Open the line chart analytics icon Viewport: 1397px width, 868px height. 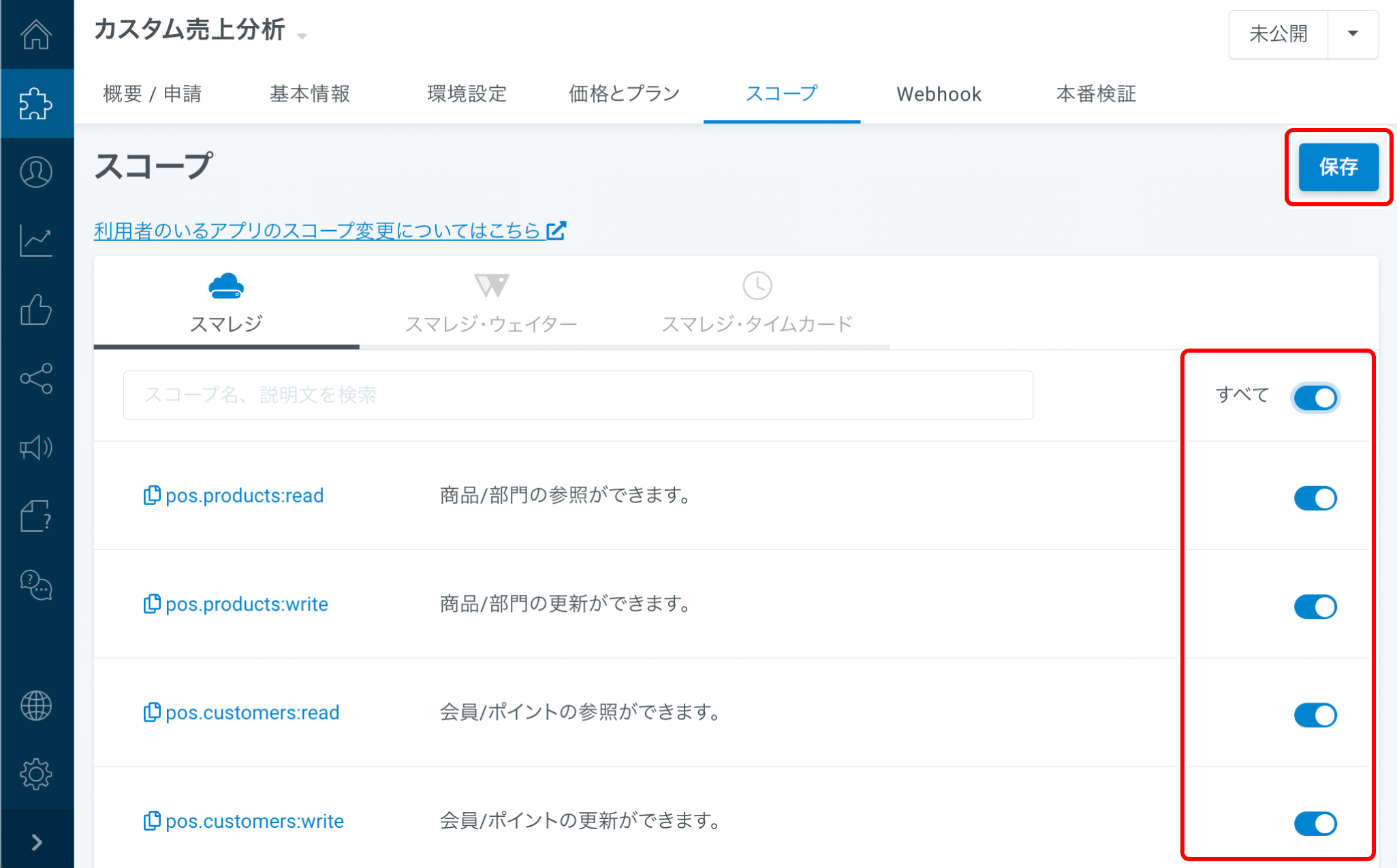[x=36, y=241]
